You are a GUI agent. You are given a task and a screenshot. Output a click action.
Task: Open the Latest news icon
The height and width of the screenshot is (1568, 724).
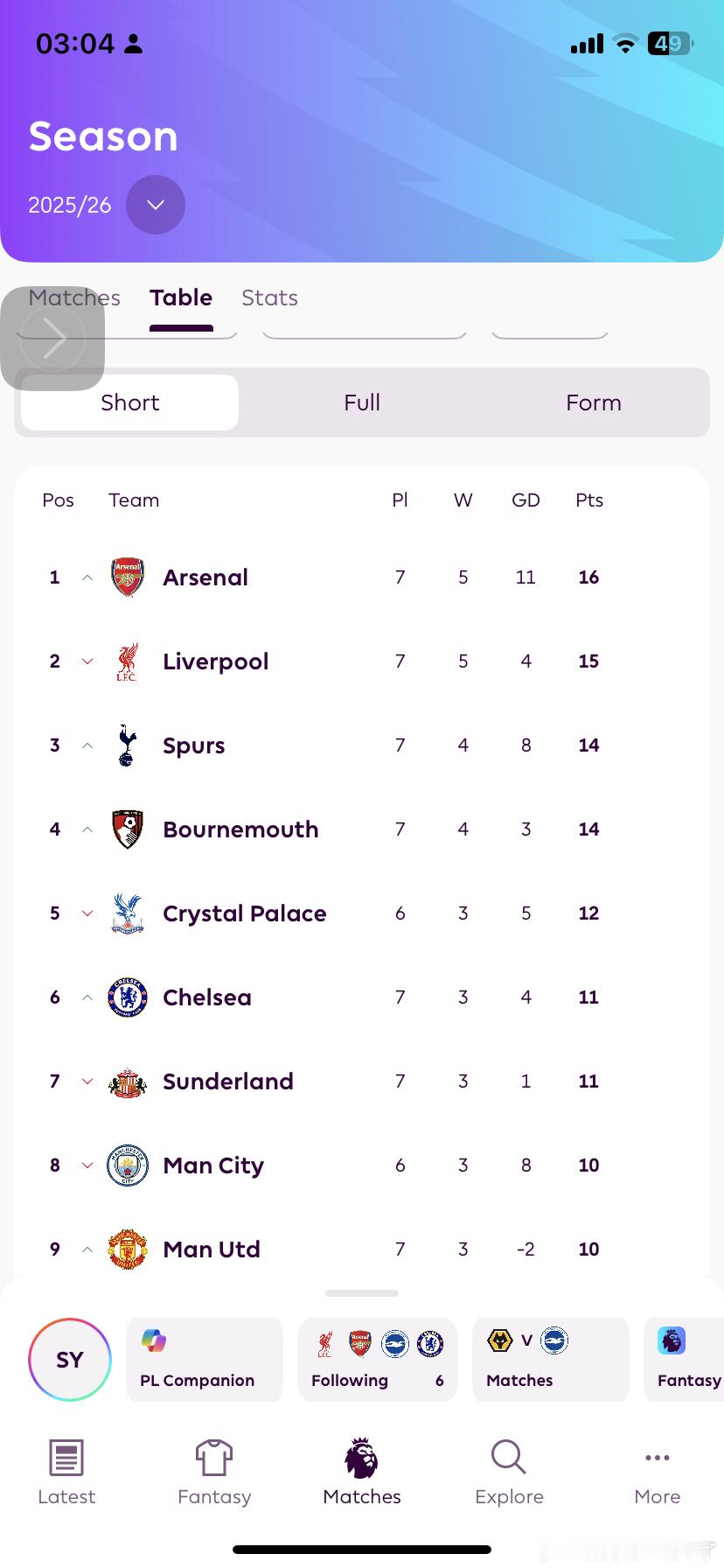tap(66, 1458)
